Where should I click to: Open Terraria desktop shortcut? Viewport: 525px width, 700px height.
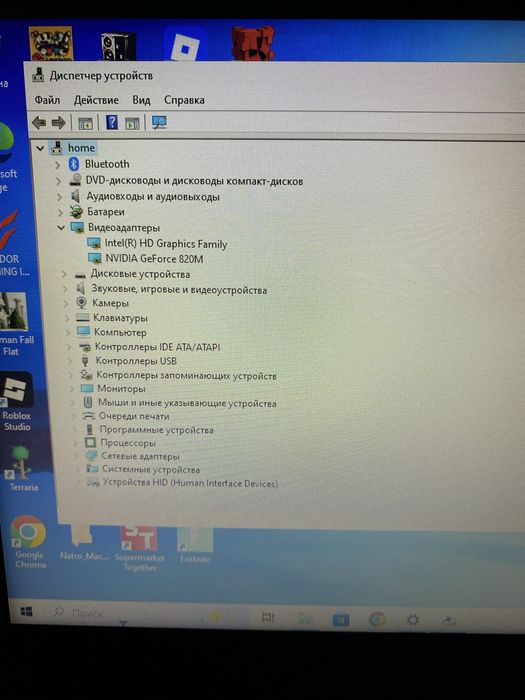[22, 468]
